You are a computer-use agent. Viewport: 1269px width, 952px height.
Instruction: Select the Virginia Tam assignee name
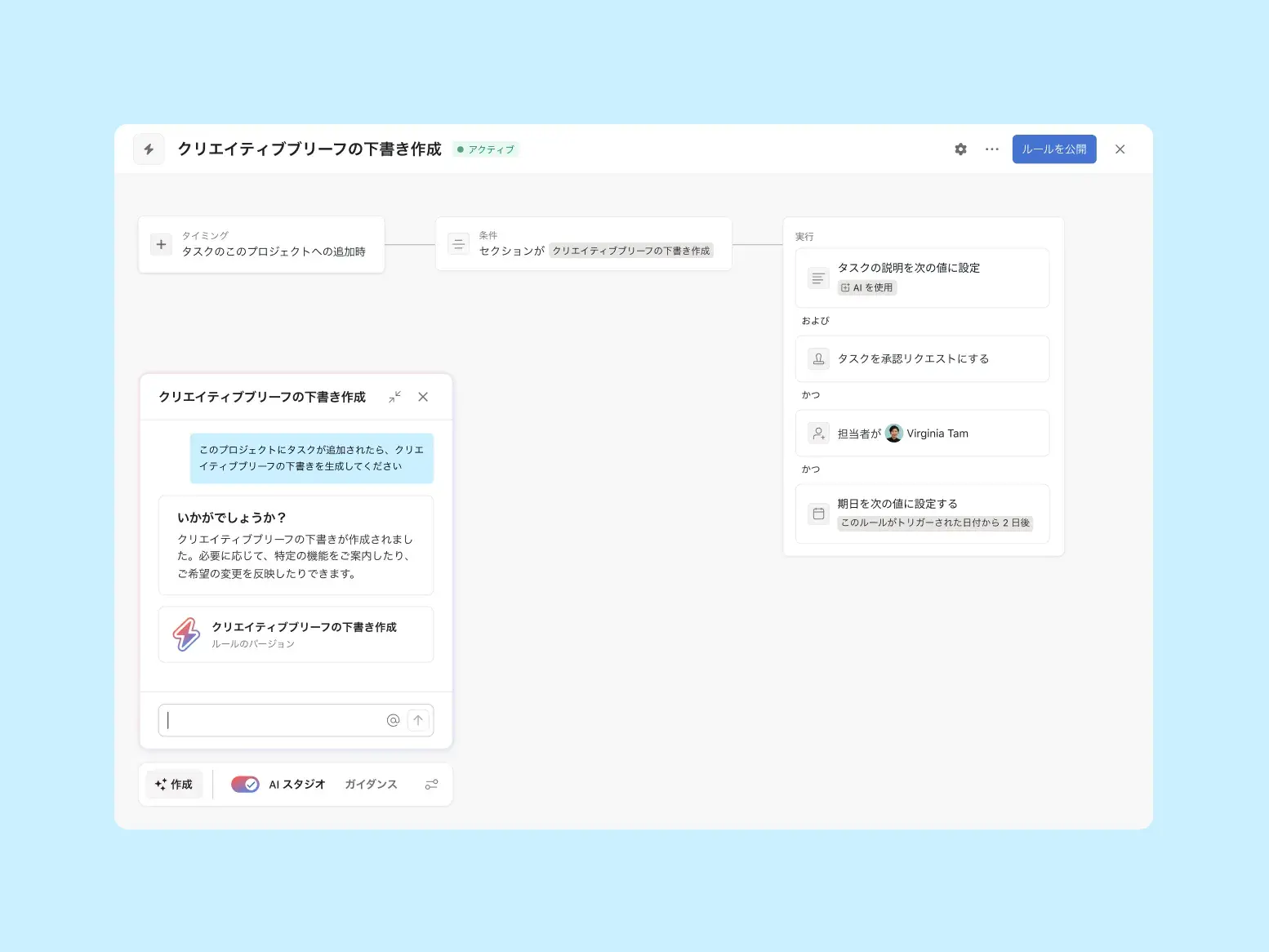(x=937, y=434)
